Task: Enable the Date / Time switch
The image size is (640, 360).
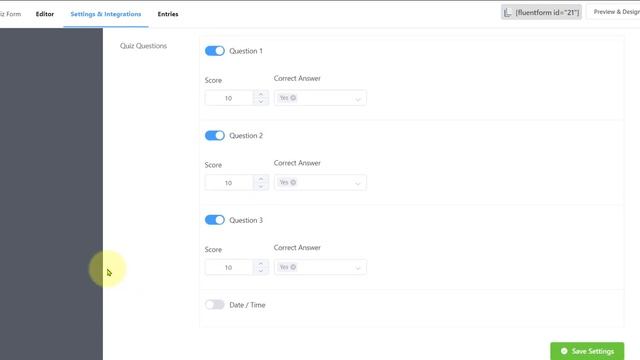Action: tap(215, 304)
